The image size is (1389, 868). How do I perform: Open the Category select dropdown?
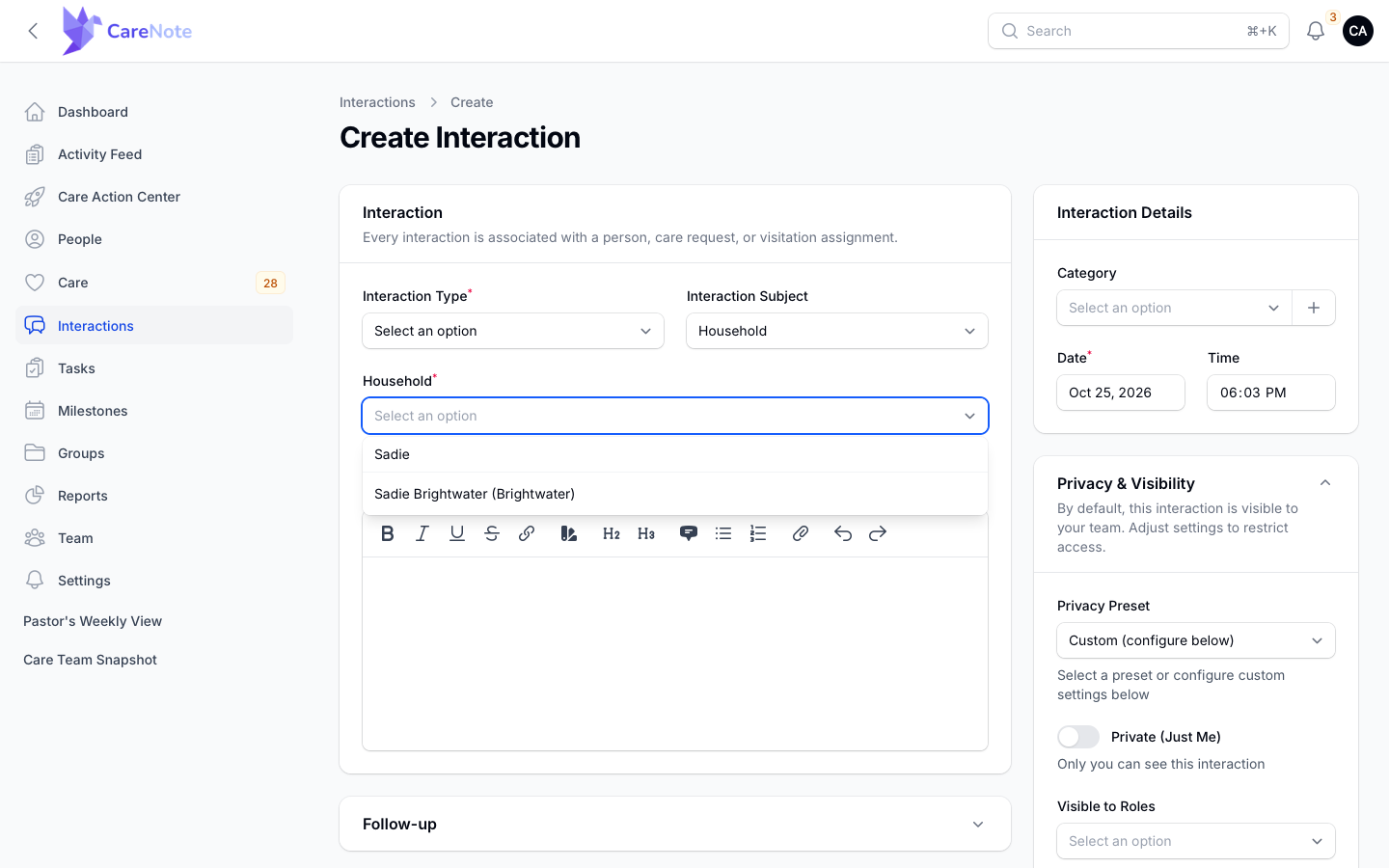pyautogui.click(x=1175, y=308)
